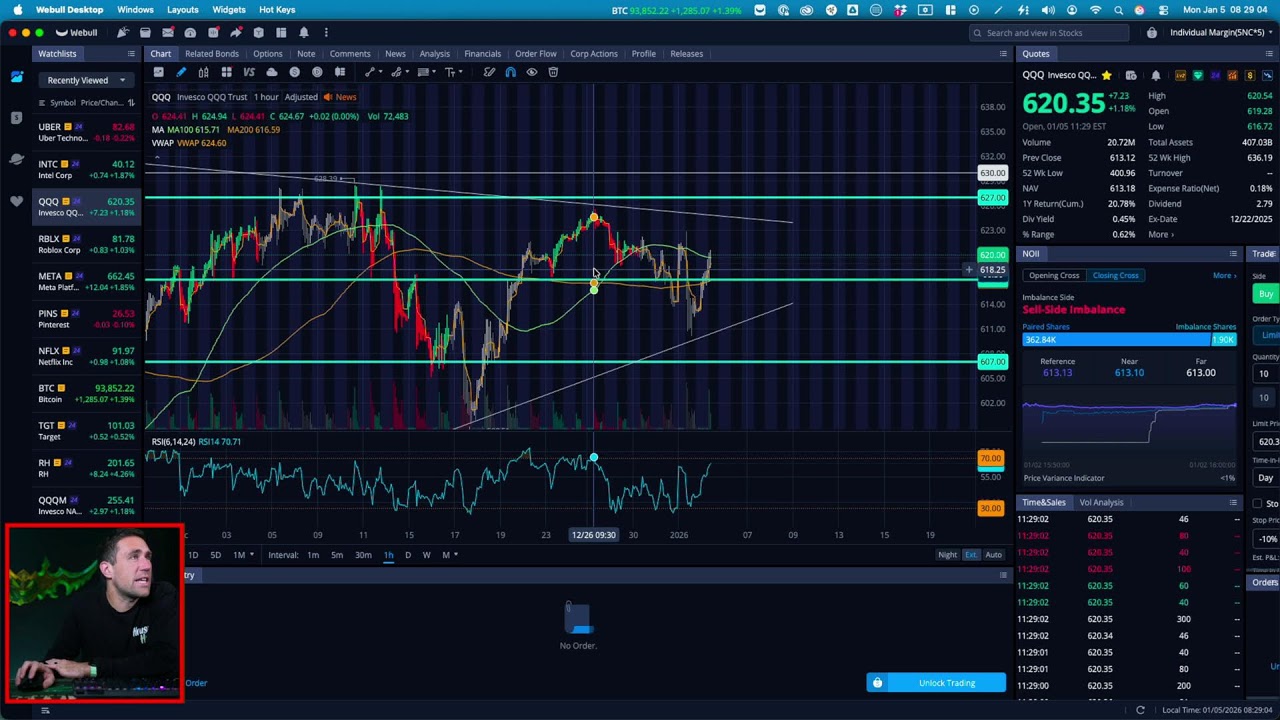
Task: Expand More details in Quotes panel
Action: [x=1161, y=234]
